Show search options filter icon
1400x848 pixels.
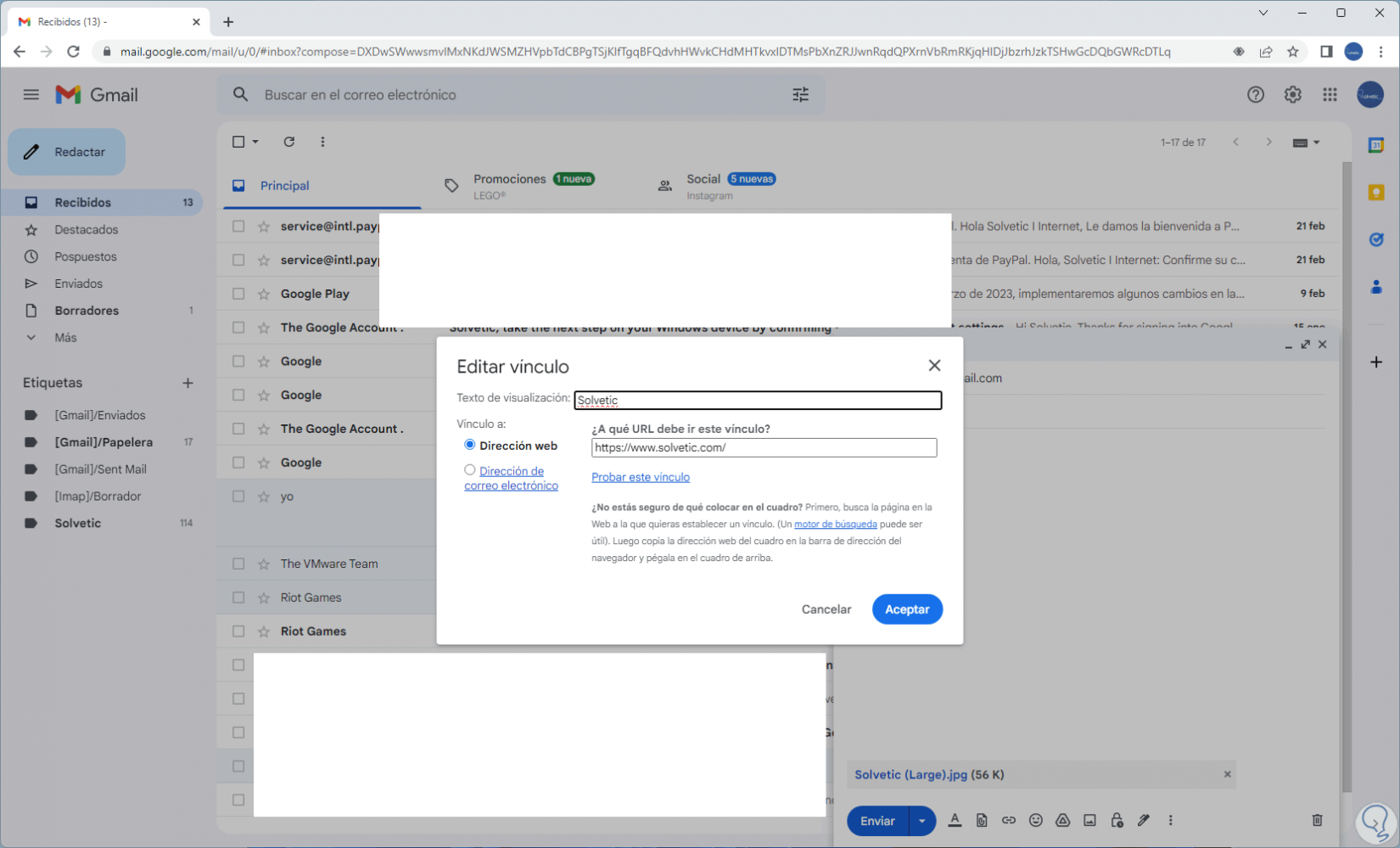800,94
